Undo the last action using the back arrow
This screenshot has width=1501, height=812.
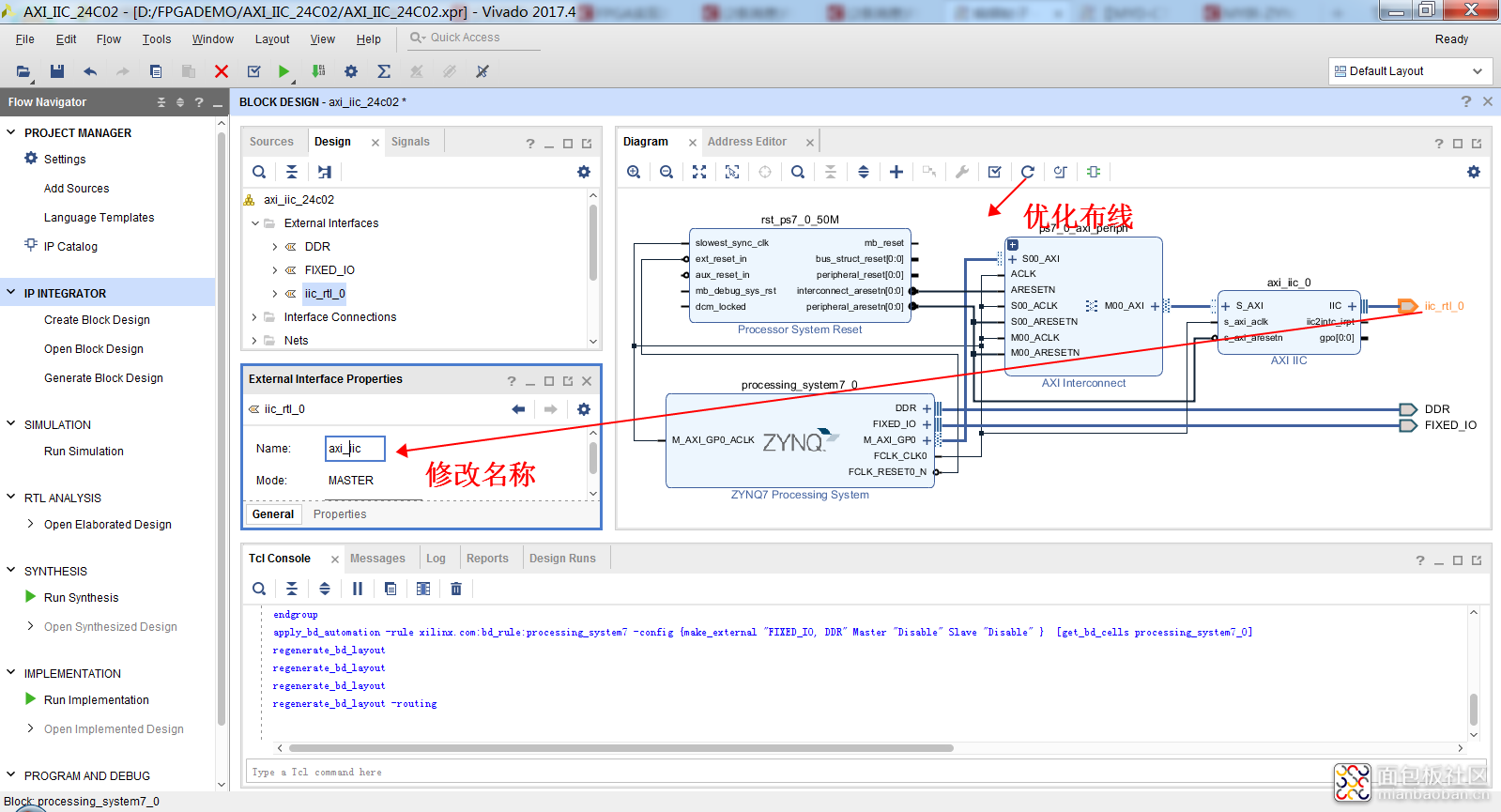90,71
